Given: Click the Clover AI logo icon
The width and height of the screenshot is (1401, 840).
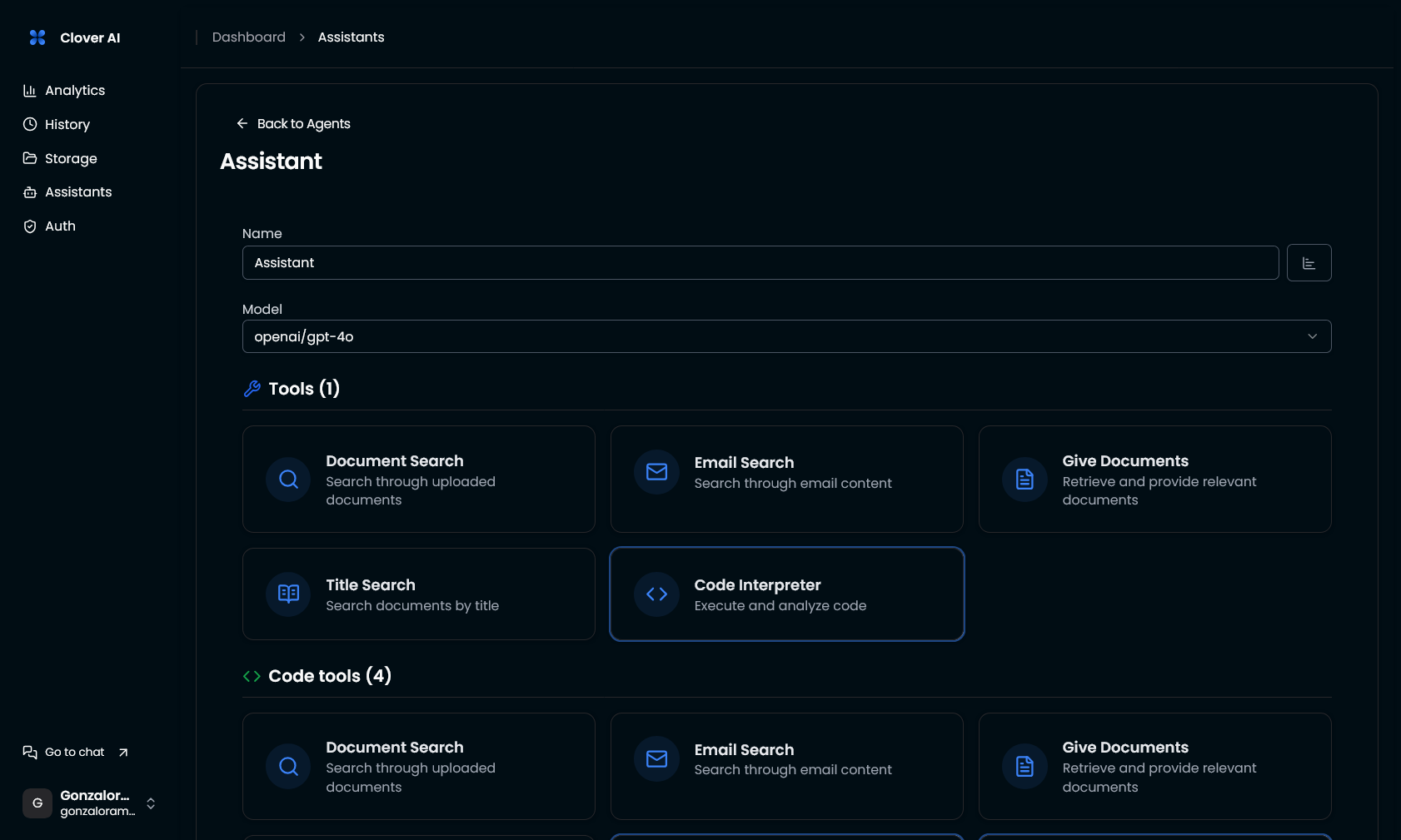Looking at the screenshot, I should 37,37.
